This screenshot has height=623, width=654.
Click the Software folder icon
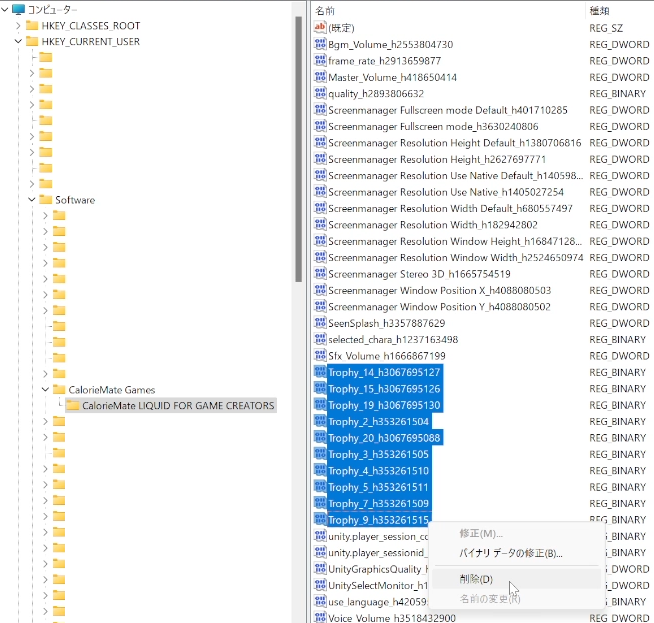[45, 200]
